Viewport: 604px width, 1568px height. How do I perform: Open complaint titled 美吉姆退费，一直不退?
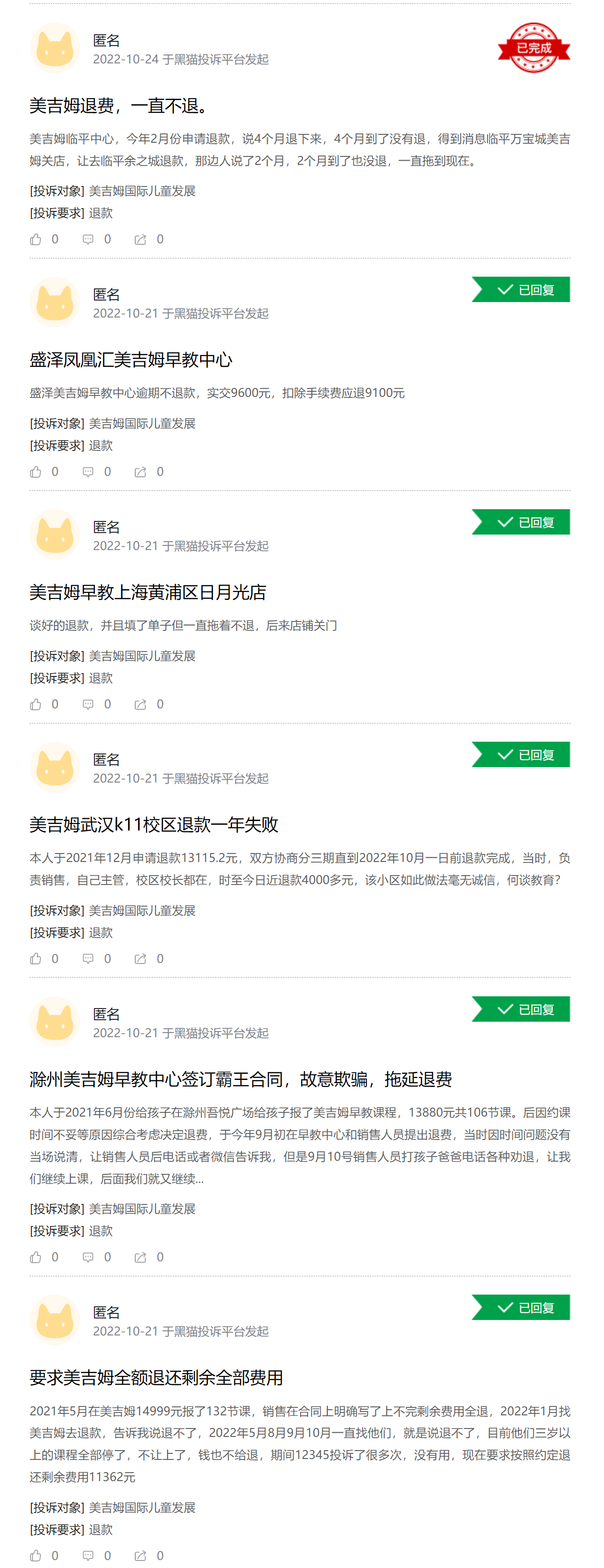119,106
